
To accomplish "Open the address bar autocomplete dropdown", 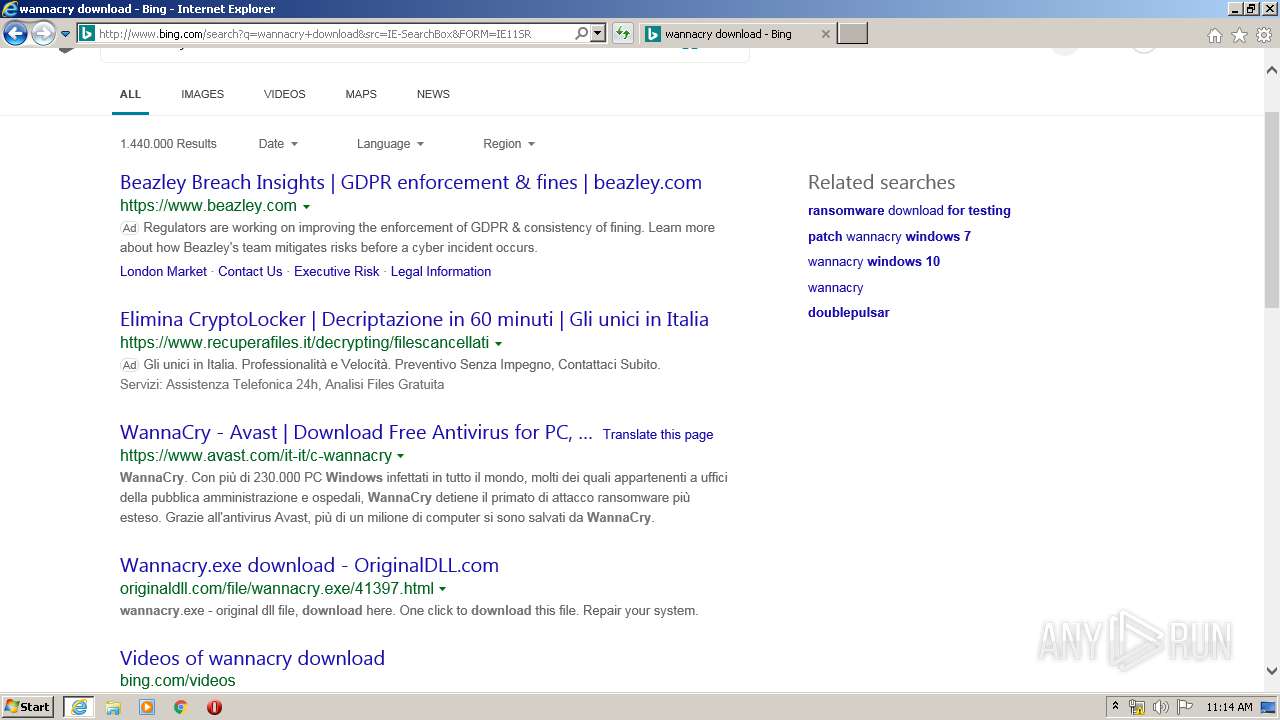I will point(598,34).
